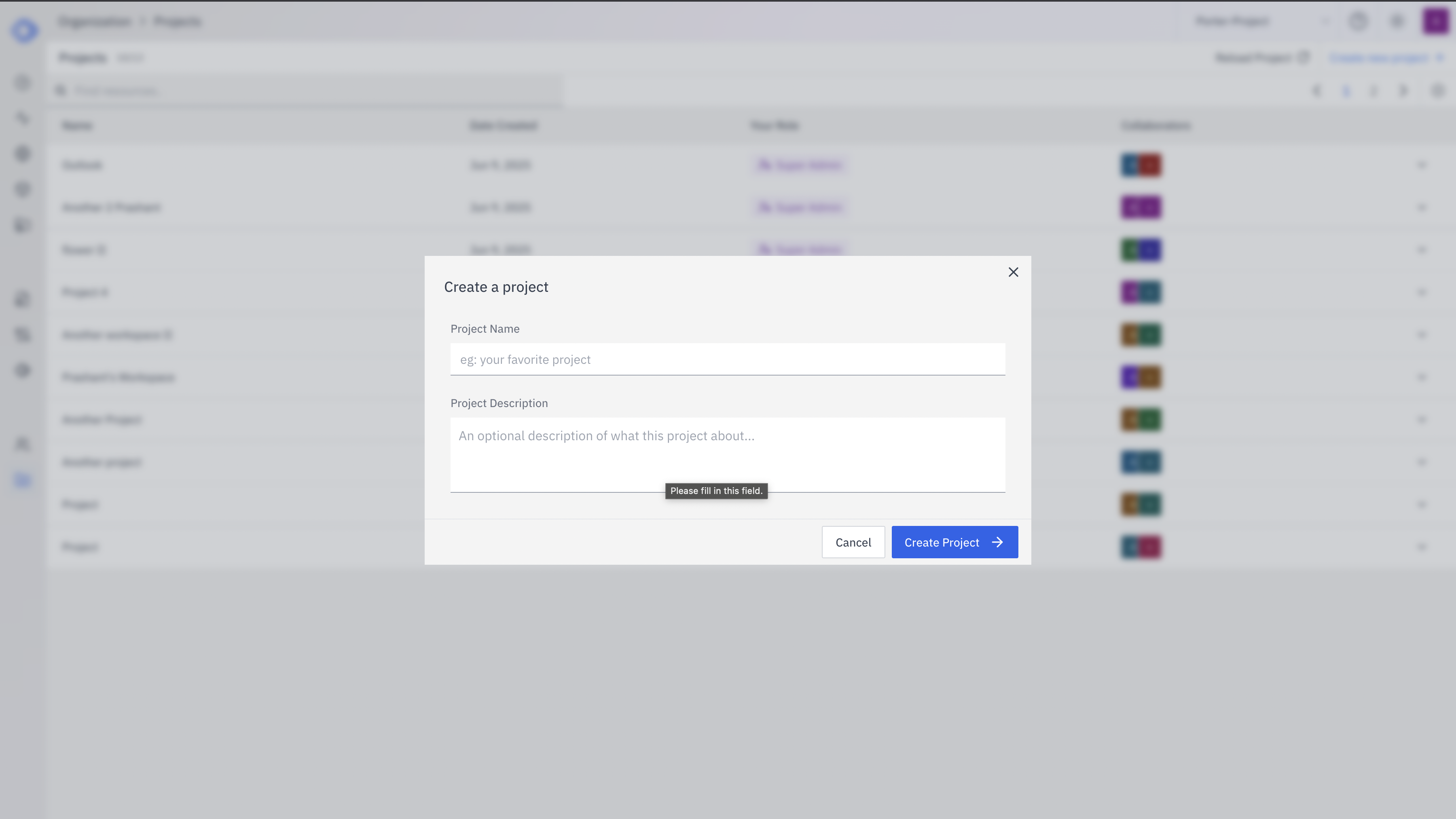This screenshot has width=1456, height=819.
Task: Expand the options chevron on the Outlook row
Action: click(1422, 165)
